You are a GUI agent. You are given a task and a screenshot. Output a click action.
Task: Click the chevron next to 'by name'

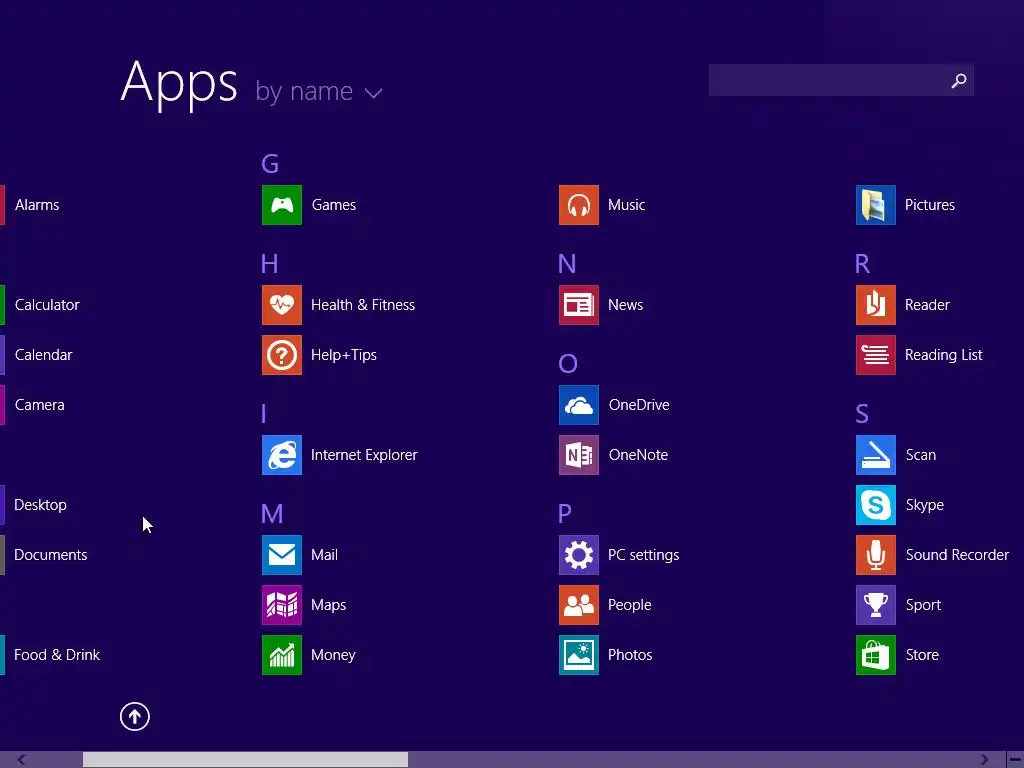(x=374, y=93)
